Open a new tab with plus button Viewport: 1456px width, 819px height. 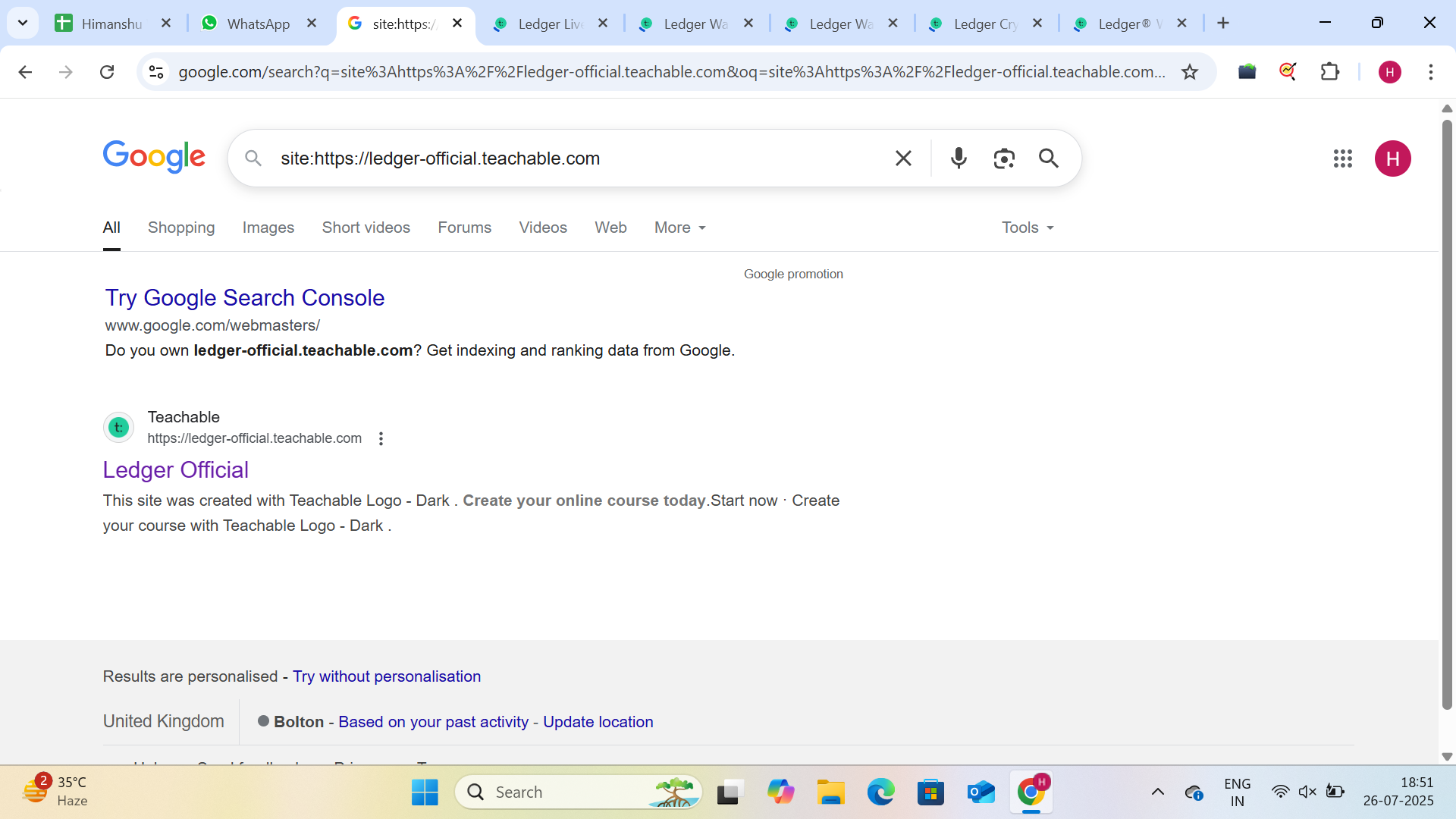point(1223,24)
